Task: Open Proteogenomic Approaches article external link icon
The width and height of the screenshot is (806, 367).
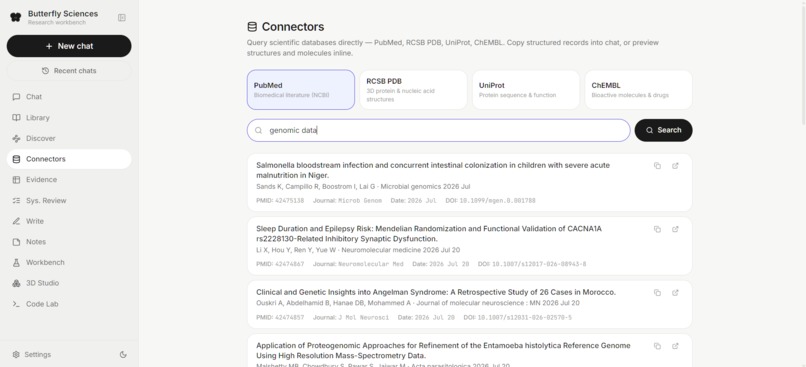Action: 675,346
